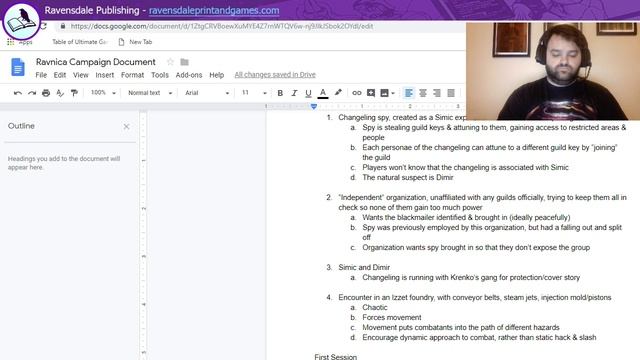Image resolution: width=640 pixels, height=360 pixels.
Task: Click 'Players won't know that the changeling' line
Action: pyautogui.click(x=465, y=167)
